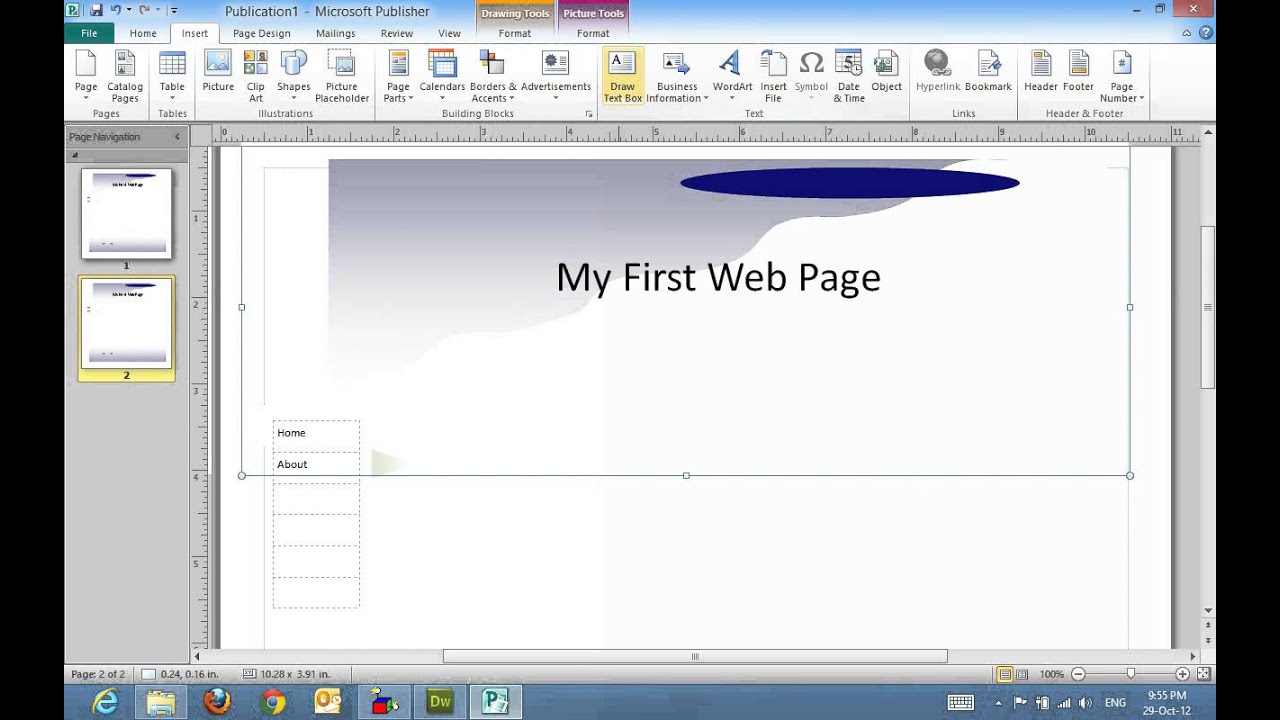Open Chrome from taskbar
Screen dimensions: 1280x720
tap(272, 702)
